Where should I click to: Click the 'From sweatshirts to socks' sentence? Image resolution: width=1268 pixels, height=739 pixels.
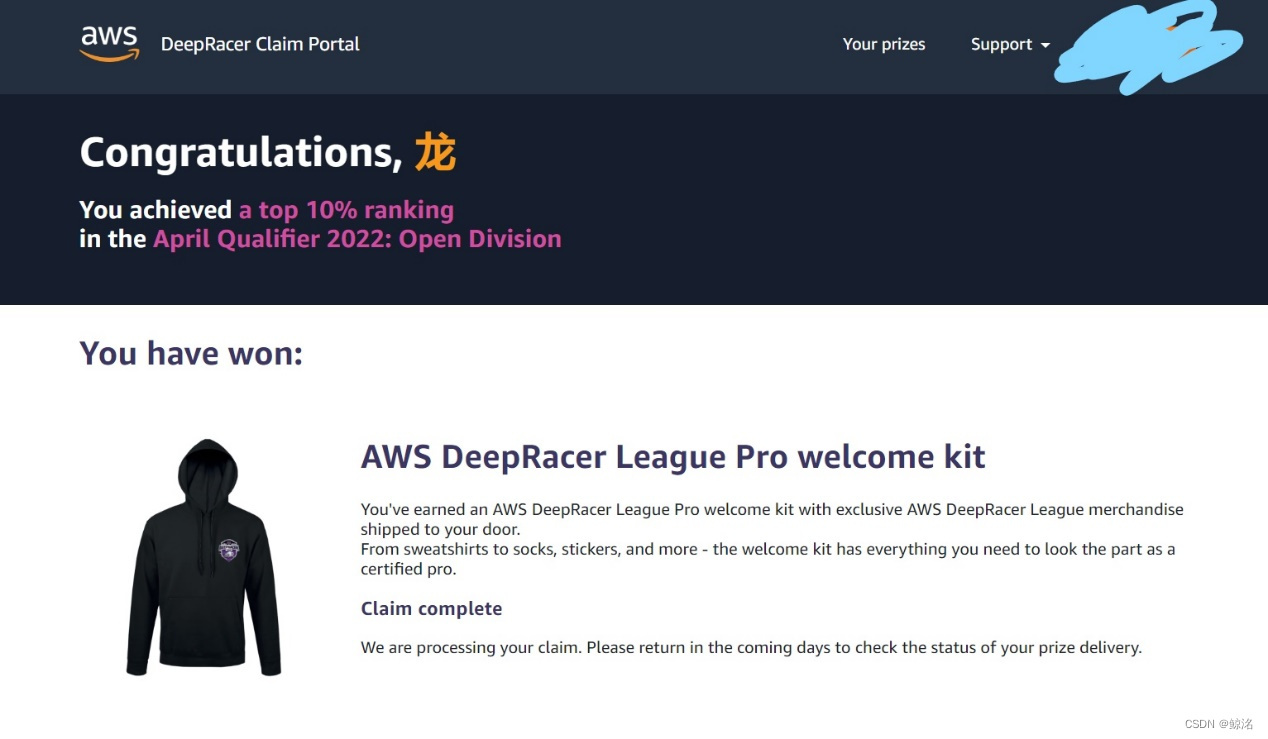coord(768,559)
